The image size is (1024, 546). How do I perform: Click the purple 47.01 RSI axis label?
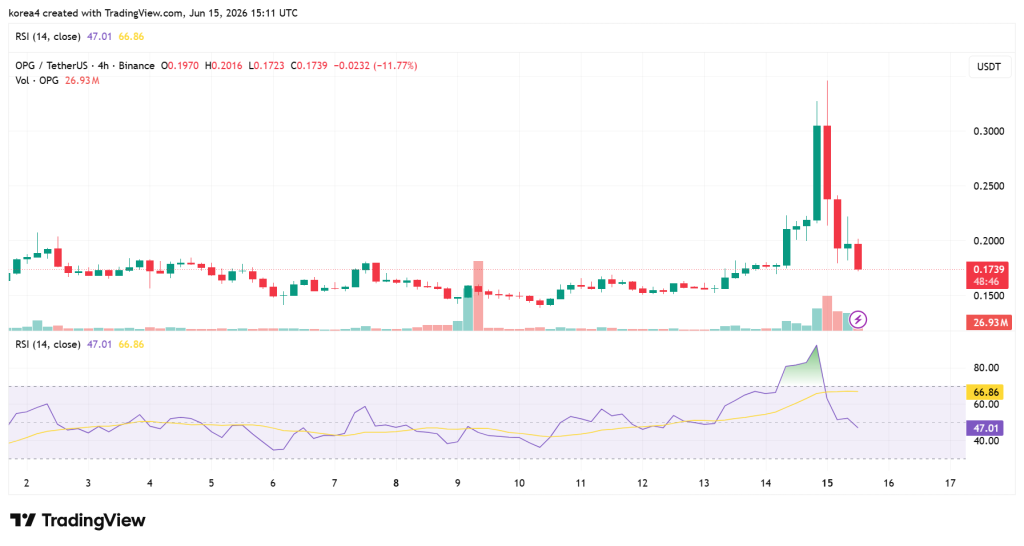(986, 428)
